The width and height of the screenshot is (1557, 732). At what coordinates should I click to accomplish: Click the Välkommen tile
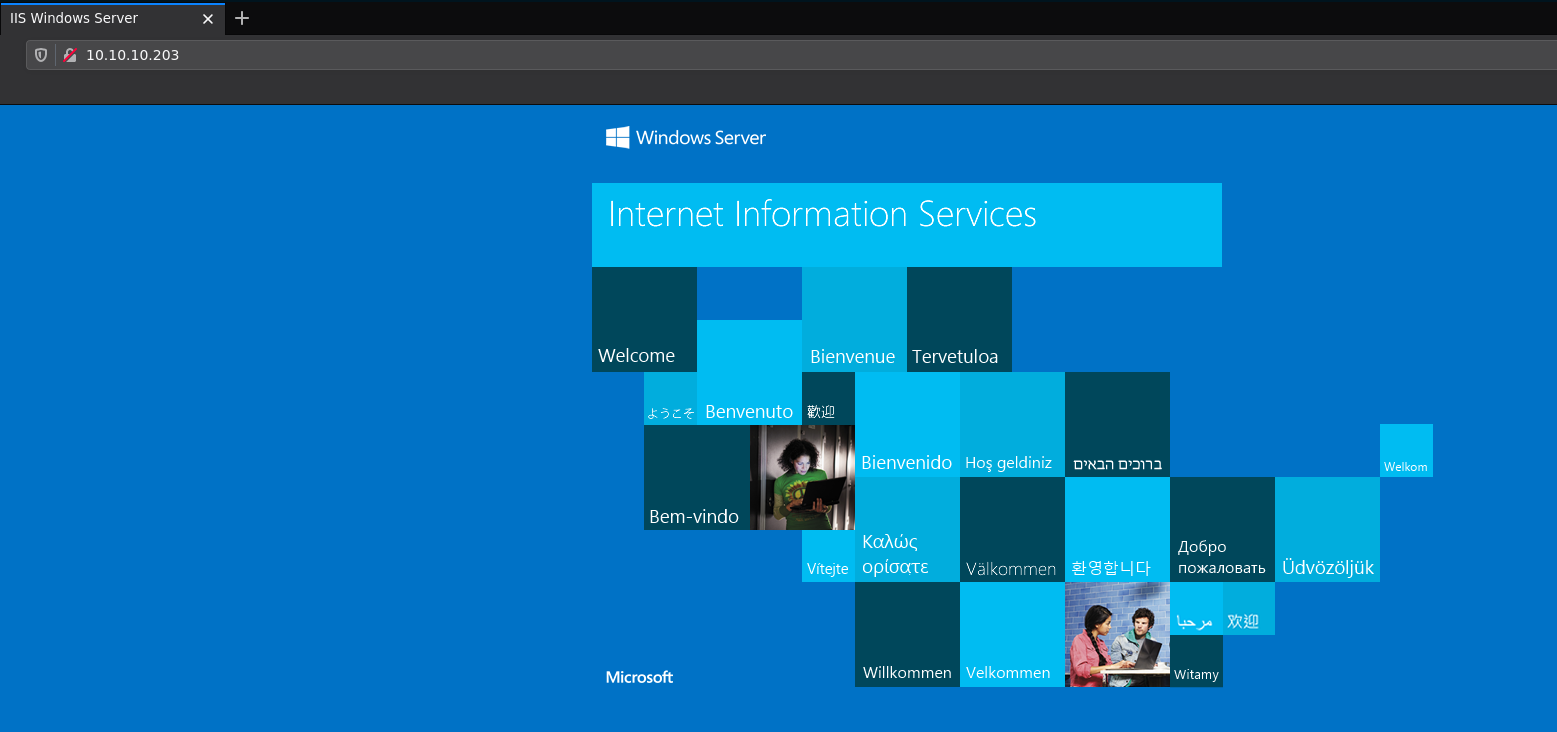click(x=1012, y=529)
